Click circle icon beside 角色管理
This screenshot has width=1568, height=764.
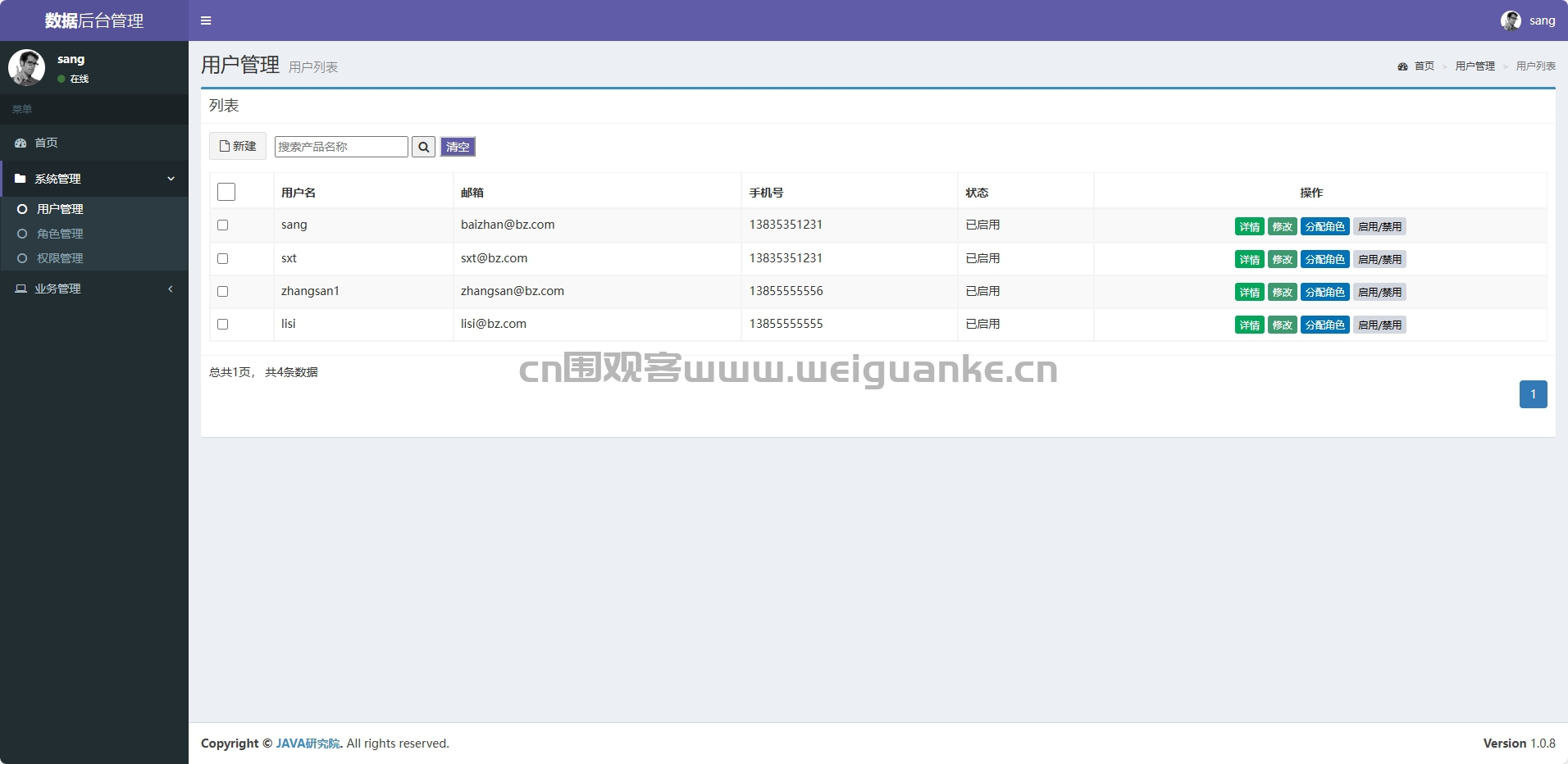point(22,234)
